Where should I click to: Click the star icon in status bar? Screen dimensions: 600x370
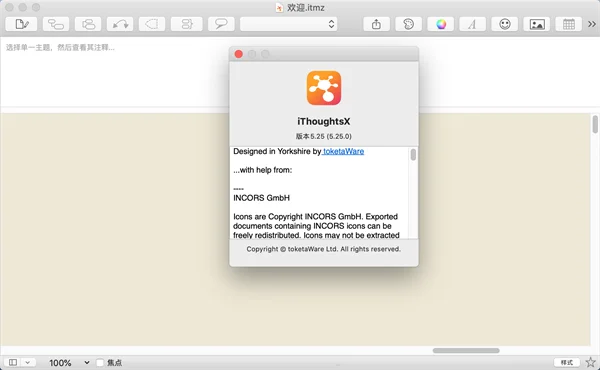click(590, 362)
